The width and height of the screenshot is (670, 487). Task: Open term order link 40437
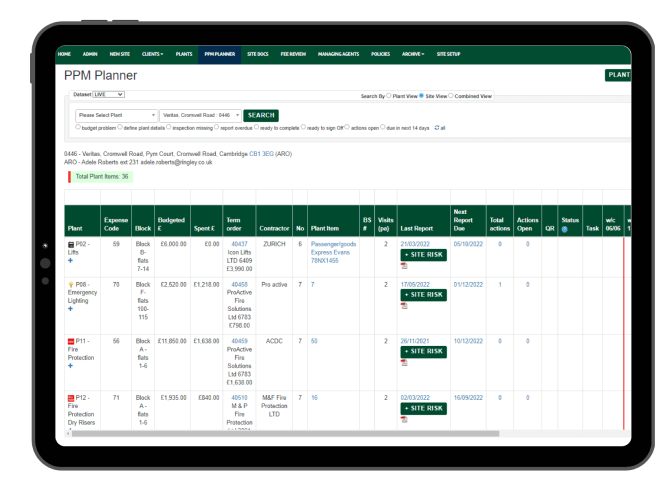point(239,243)
